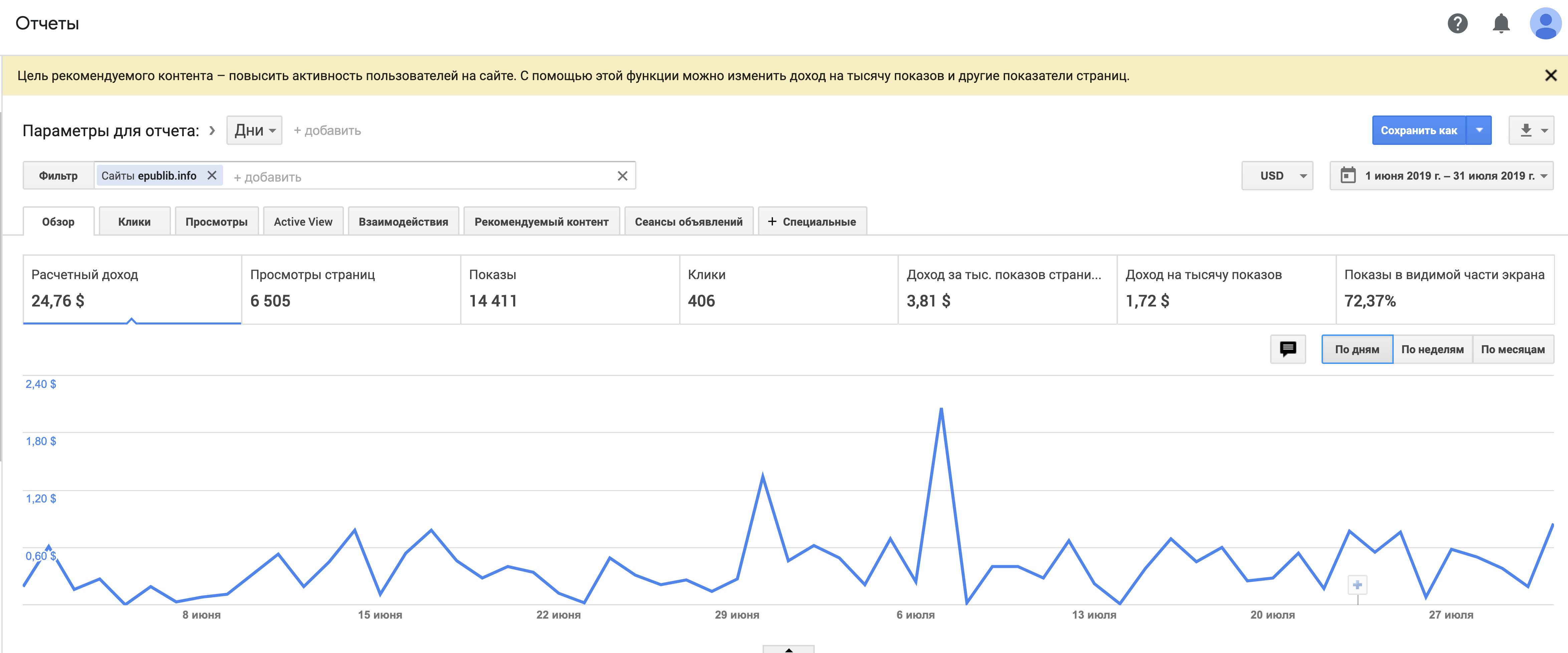Expand the Дни dimension dropdown

254,130
